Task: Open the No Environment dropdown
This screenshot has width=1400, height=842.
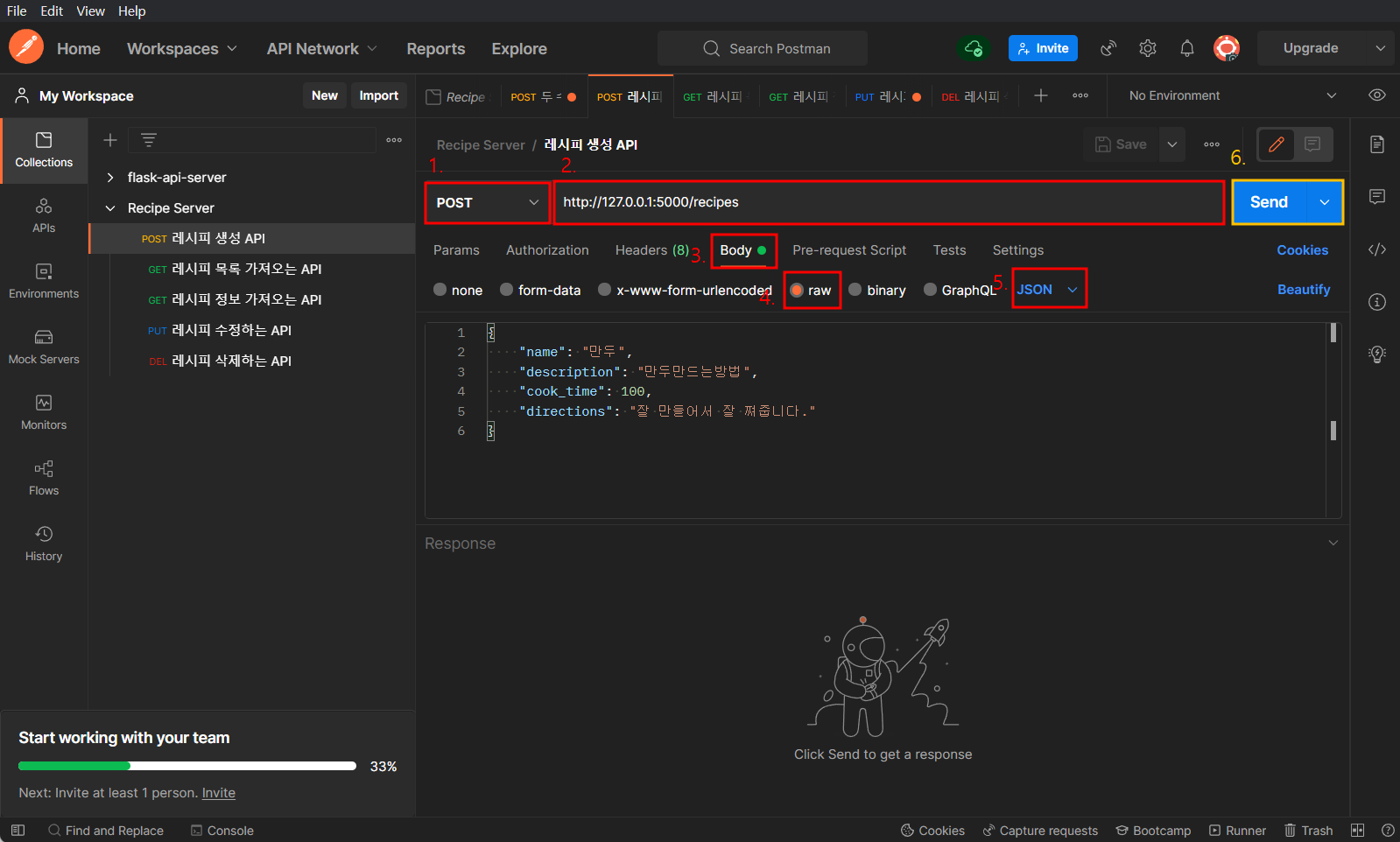Action: pos(1233,95)
